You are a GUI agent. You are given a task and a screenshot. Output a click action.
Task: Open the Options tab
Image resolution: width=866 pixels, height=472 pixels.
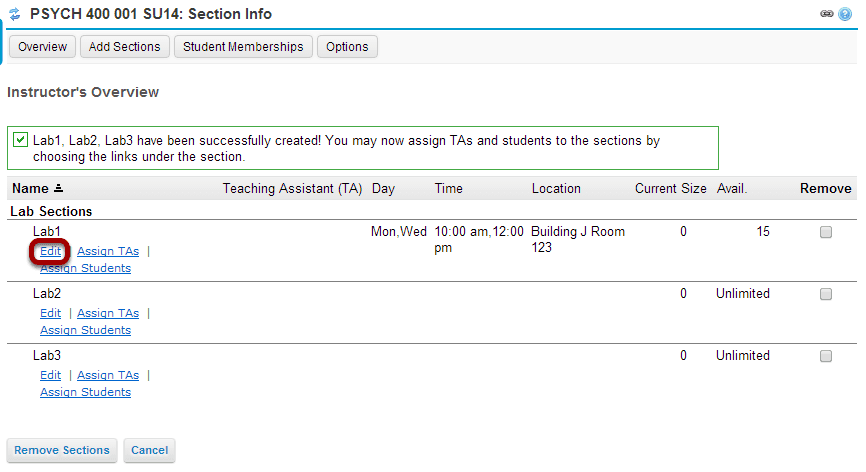pyautogui.click(x=347, y=47)
